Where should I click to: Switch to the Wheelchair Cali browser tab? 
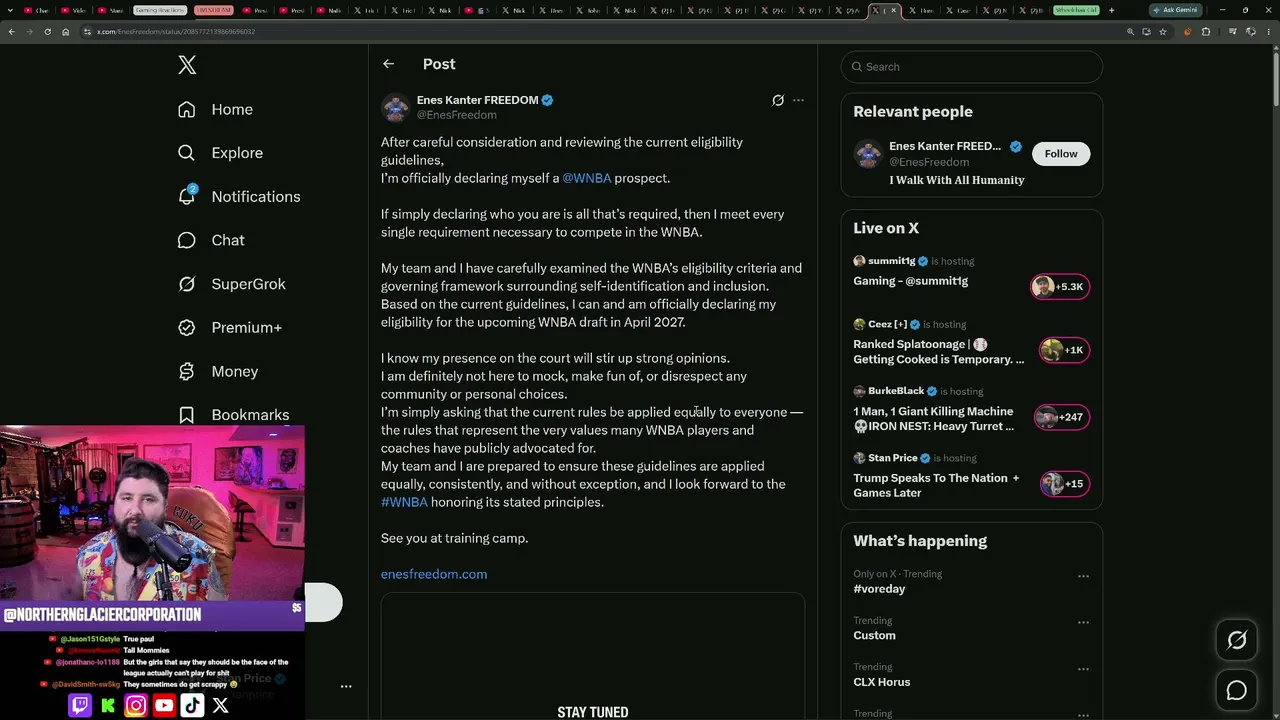click(1076, 10)
